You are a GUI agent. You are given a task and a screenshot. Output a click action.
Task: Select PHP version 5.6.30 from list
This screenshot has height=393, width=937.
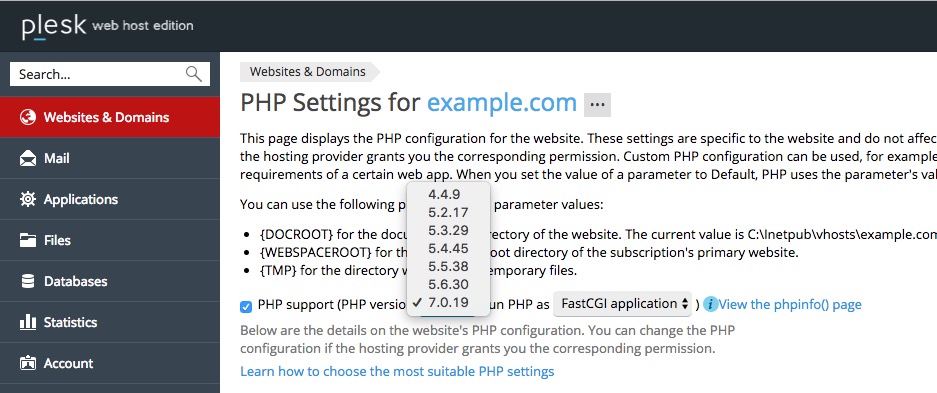(448, 284)
